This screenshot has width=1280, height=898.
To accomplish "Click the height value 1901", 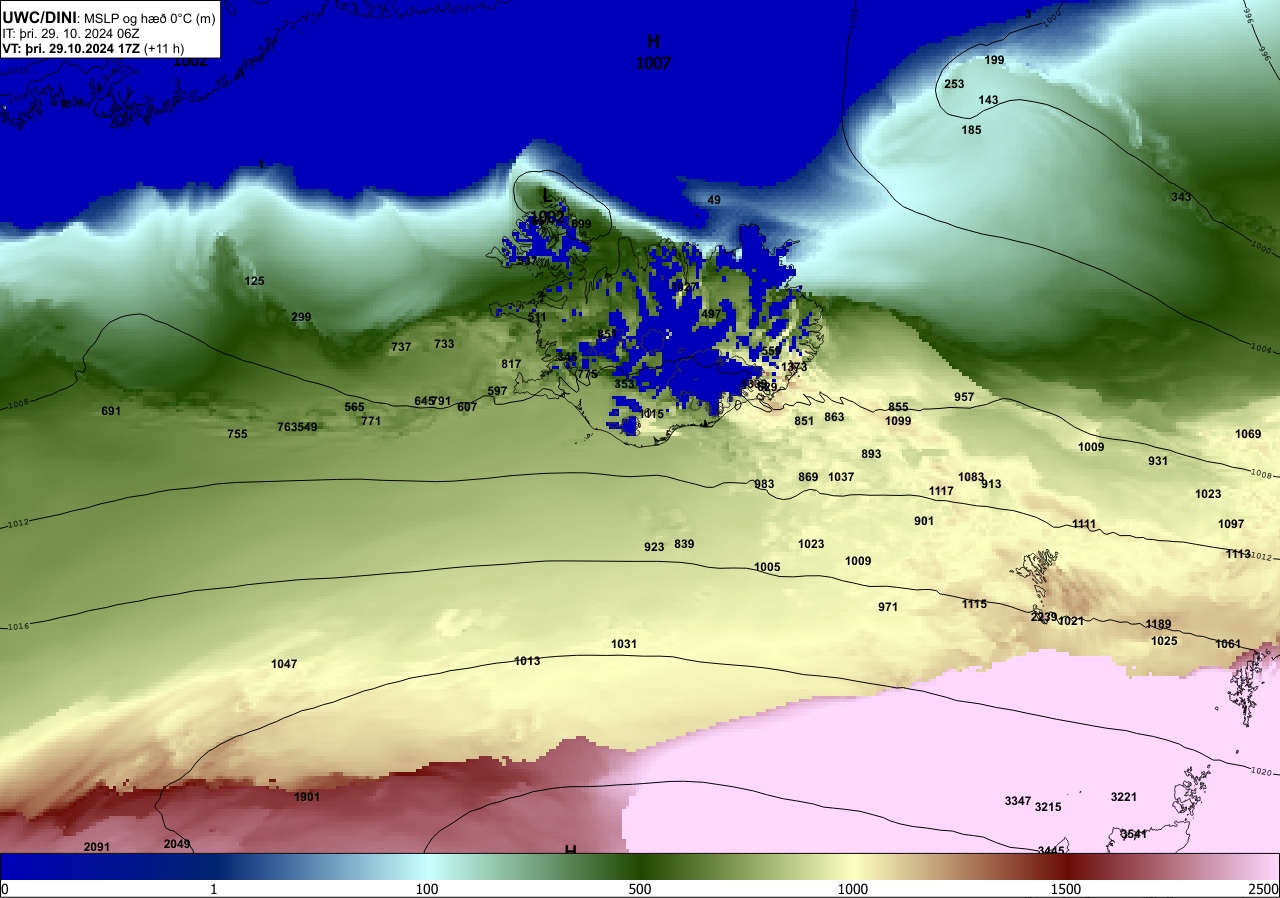I will pos(307,797).
